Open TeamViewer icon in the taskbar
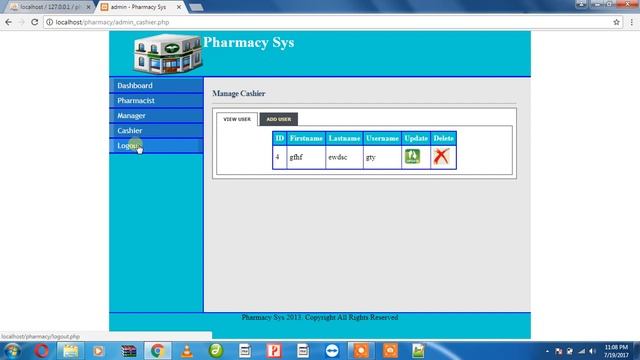Viewport: 640px width, 360px height. 332,351
